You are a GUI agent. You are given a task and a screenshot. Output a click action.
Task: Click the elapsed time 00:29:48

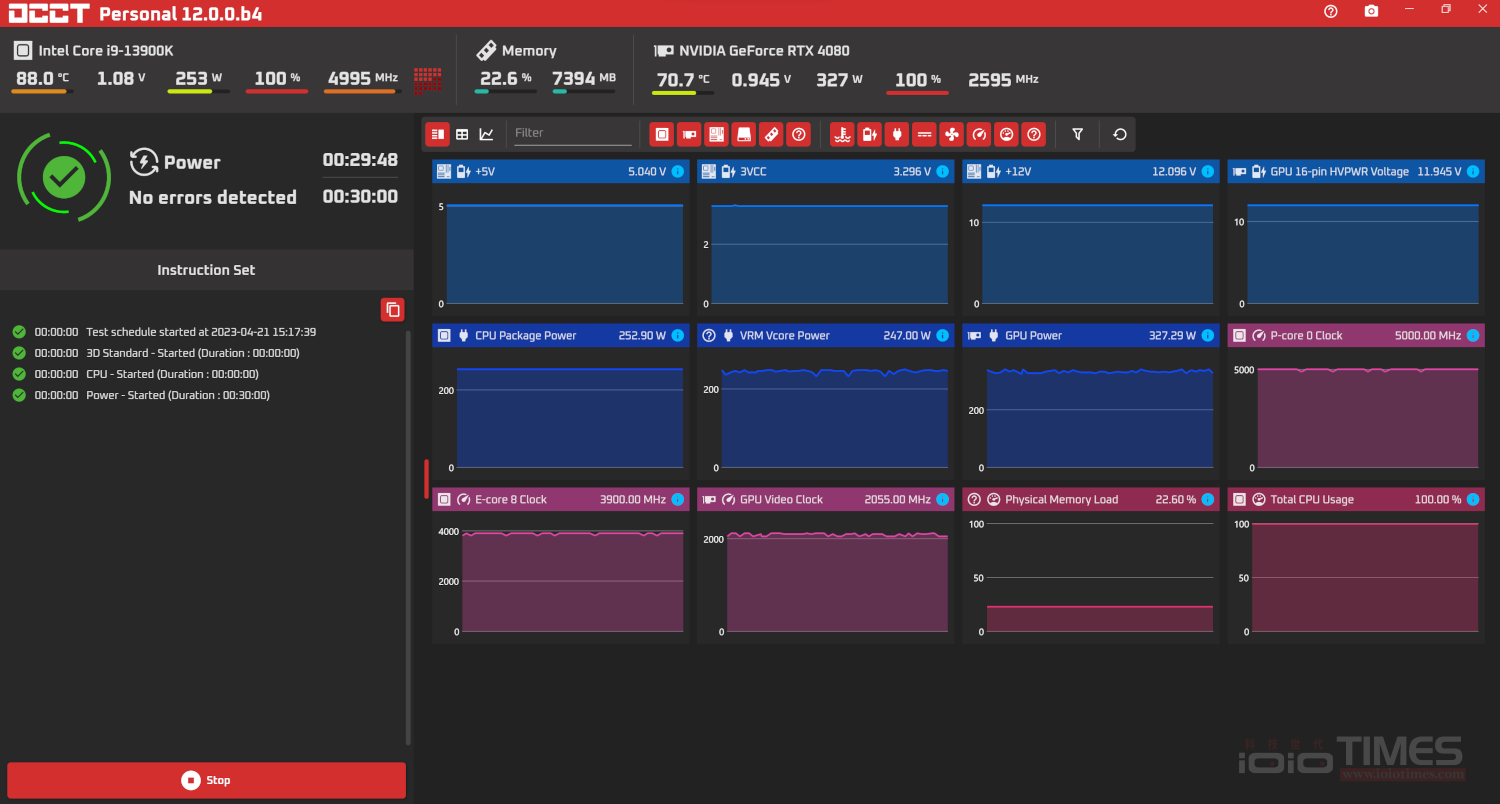coord(360,160)
